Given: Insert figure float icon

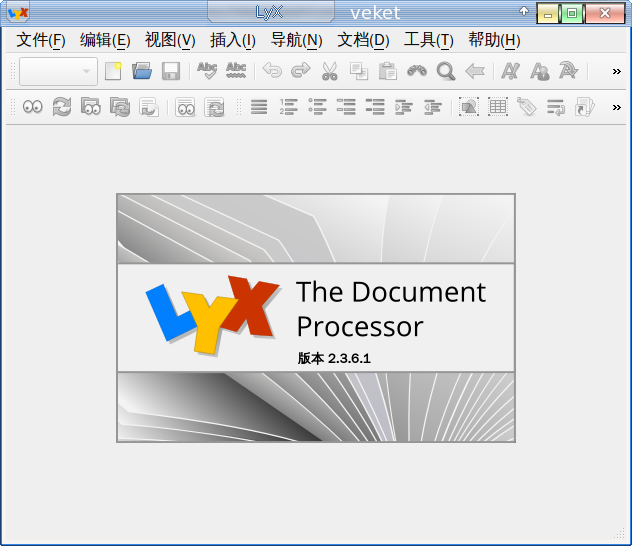Looking at the screenshot, I should (x=469, y=107).
